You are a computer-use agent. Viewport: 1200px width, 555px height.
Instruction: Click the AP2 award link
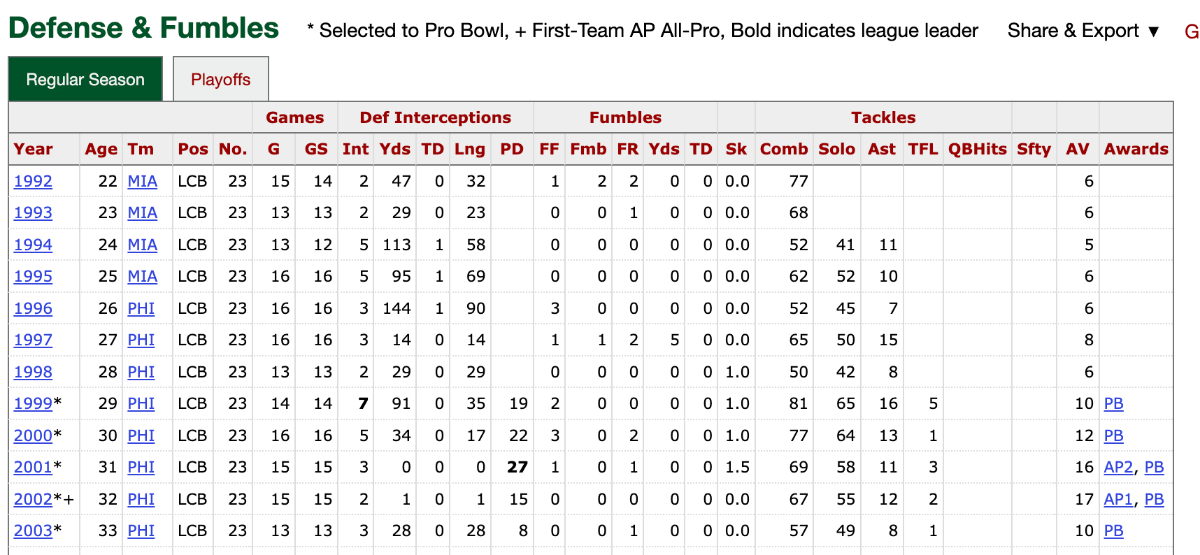click(1118, 468)
